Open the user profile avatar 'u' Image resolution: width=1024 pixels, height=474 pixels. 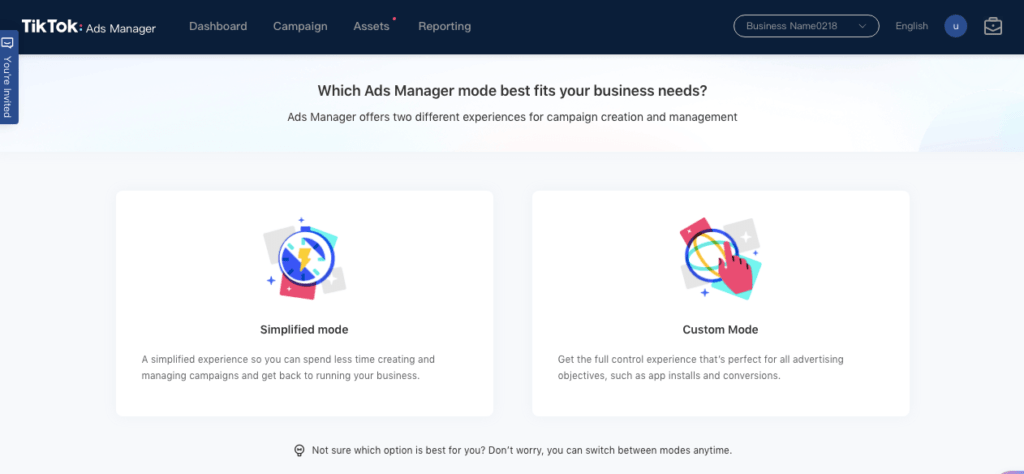point(955,26)
